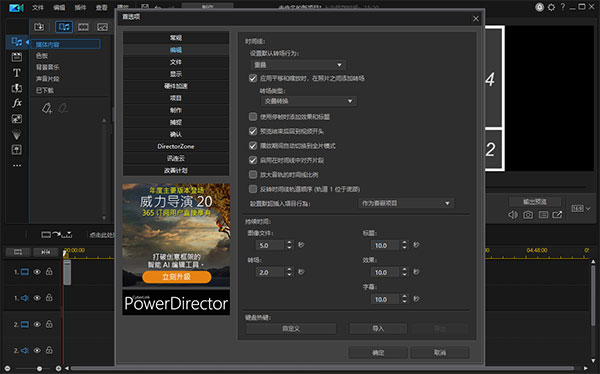600x374 pixels.
Task: Hide audio track 1 using eye icon
Action: (37, 298)
